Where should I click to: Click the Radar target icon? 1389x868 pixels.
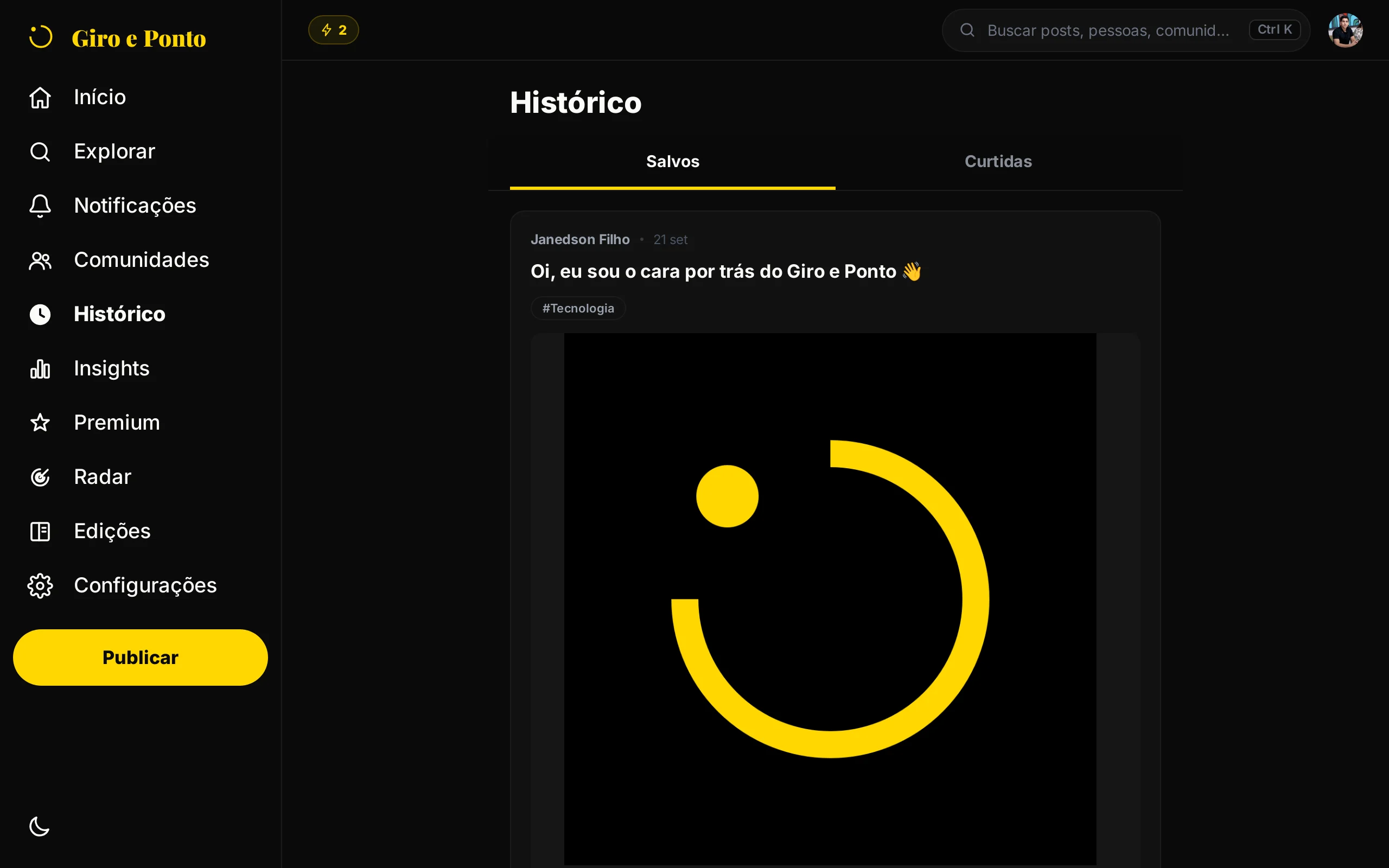click(x=40, y=477)
